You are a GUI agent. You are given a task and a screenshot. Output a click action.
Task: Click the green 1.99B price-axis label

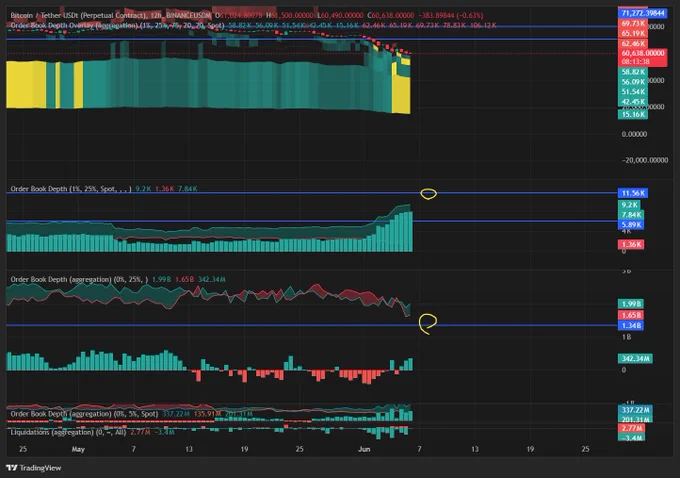pyautogui.click(x=631, y=304)
